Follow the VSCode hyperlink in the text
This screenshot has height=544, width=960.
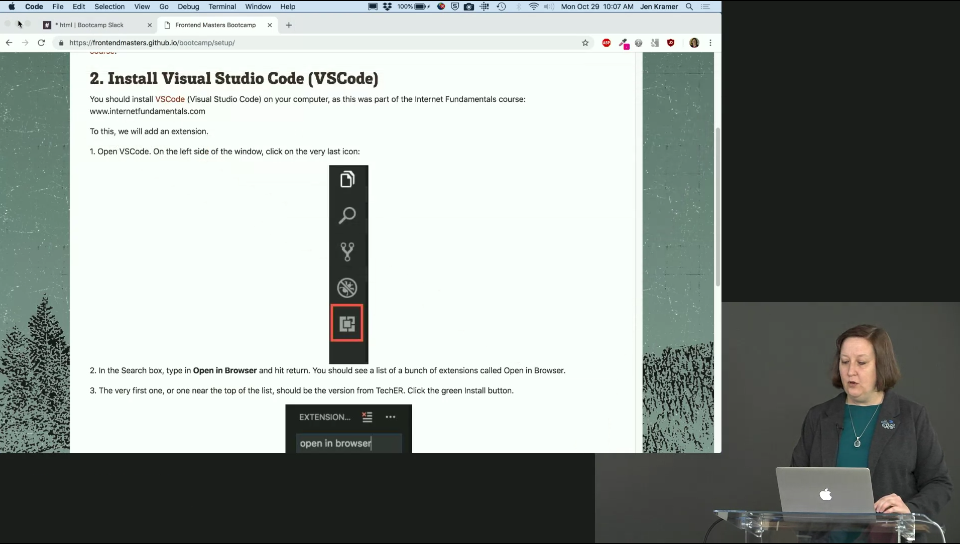[x=170, y=99]
